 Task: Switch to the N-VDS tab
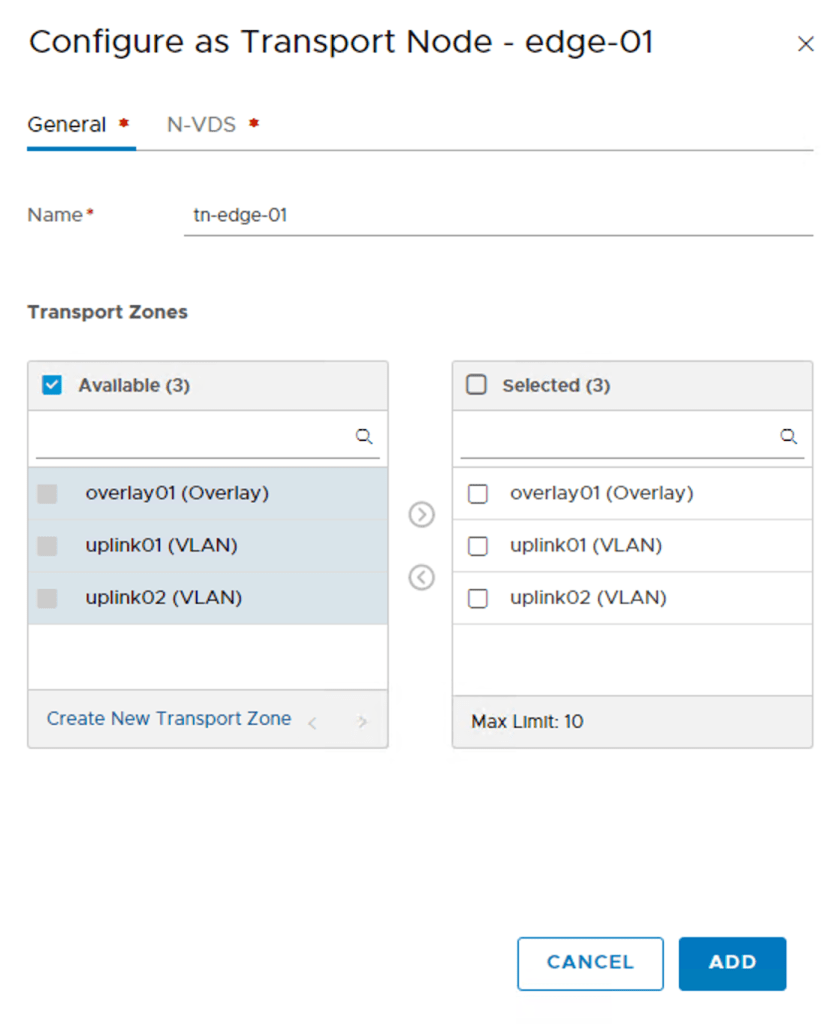click(x=202, y=125)
